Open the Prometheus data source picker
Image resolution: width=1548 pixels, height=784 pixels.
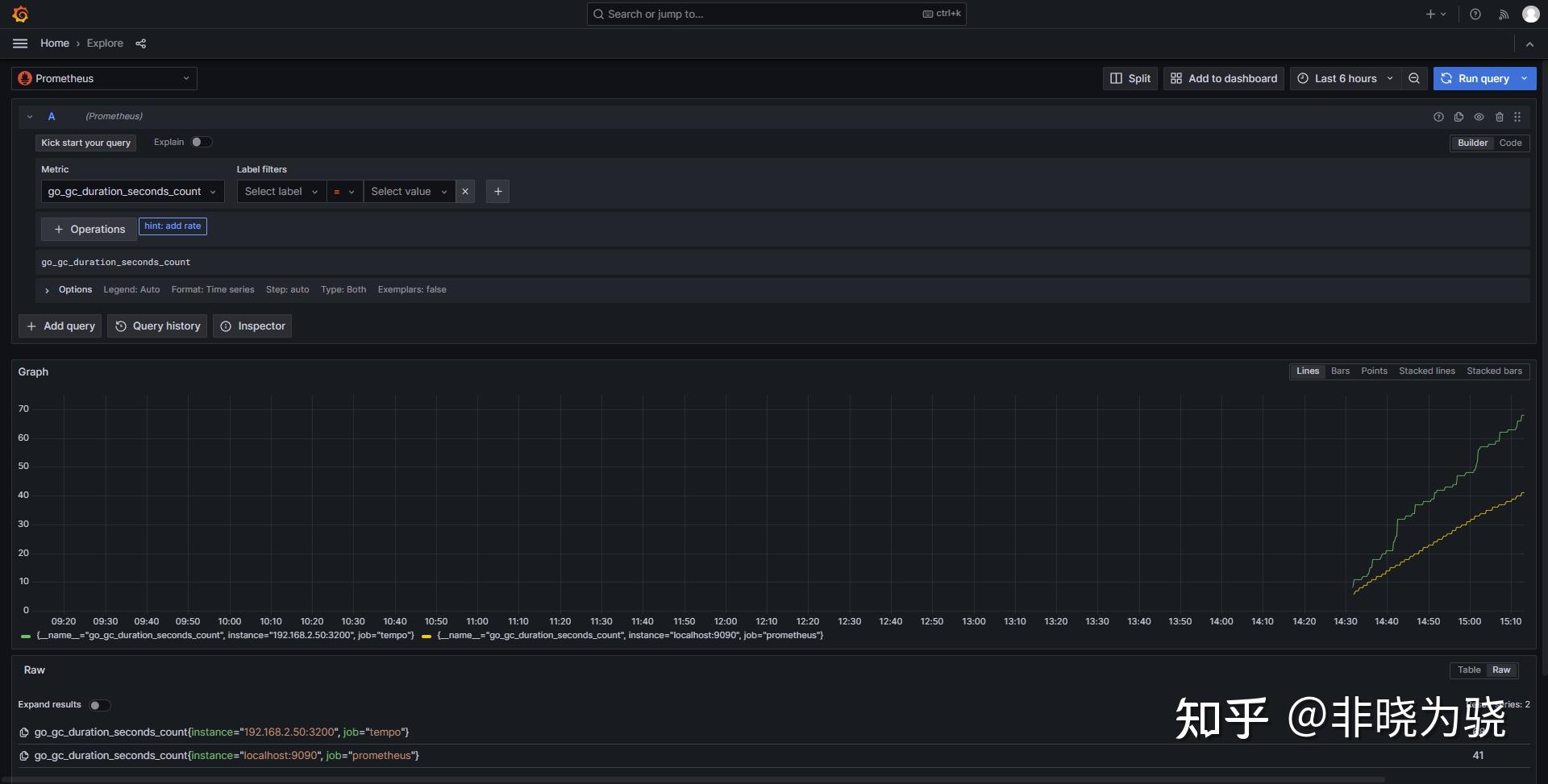(x=104, y=78)
